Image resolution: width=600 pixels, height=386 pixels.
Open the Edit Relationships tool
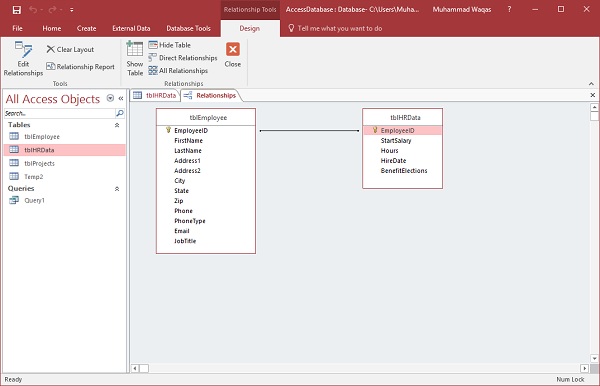tap(23, 59)
